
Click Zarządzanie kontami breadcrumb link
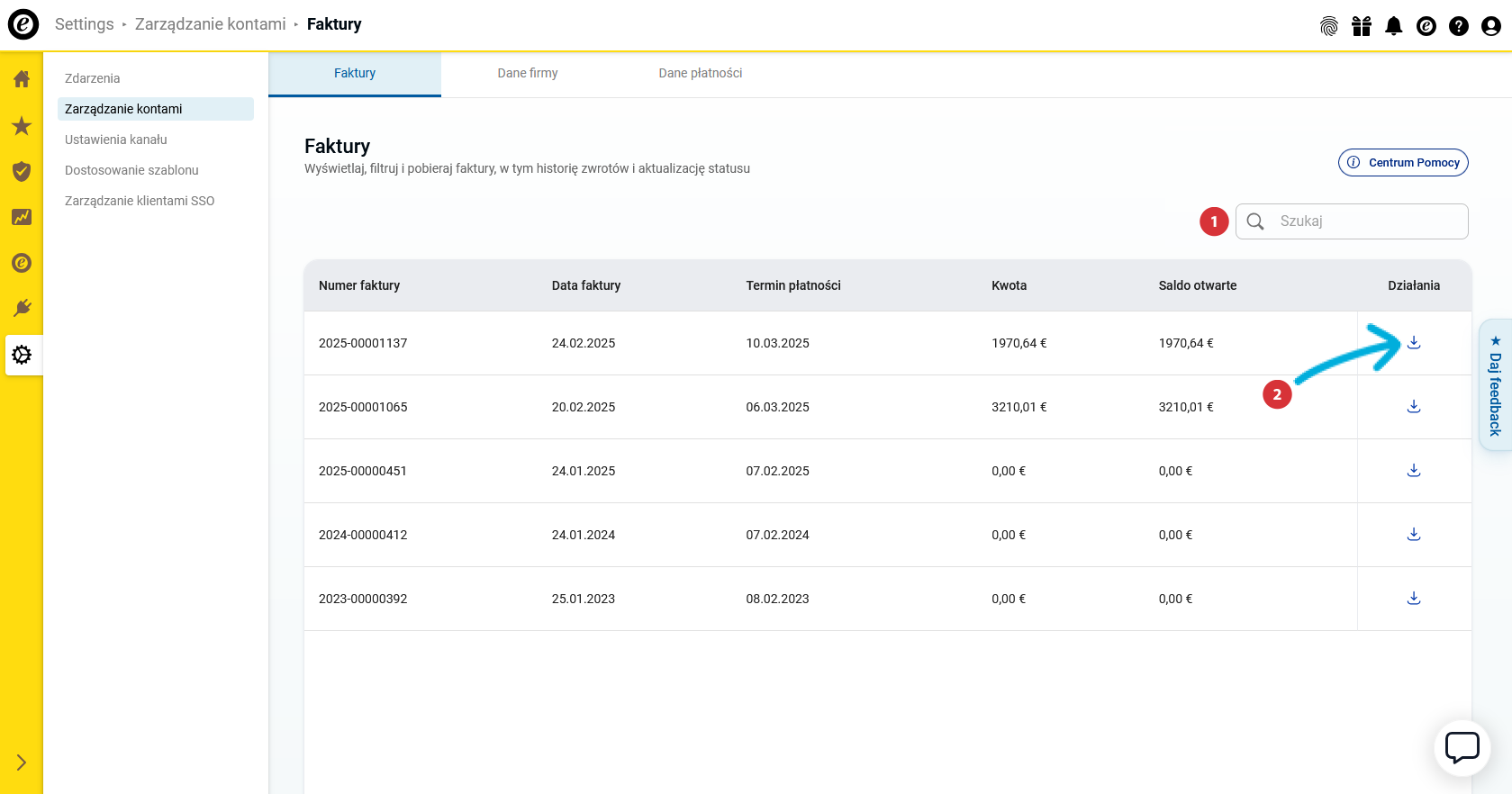click(210, 24)
